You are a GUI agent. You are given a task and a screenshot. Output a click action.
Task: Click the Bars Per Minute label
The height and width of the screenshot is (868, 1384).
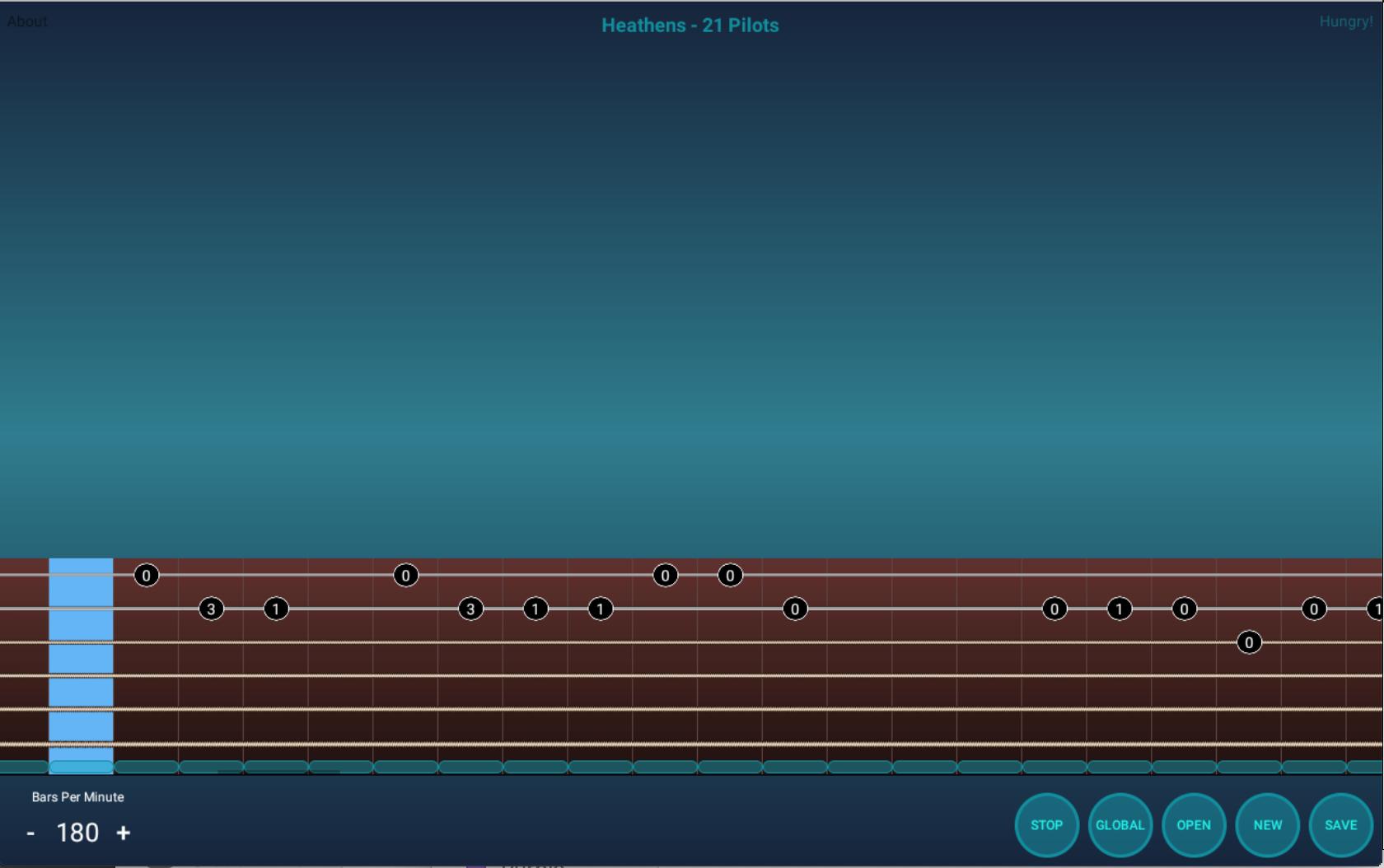coord(78,797)
